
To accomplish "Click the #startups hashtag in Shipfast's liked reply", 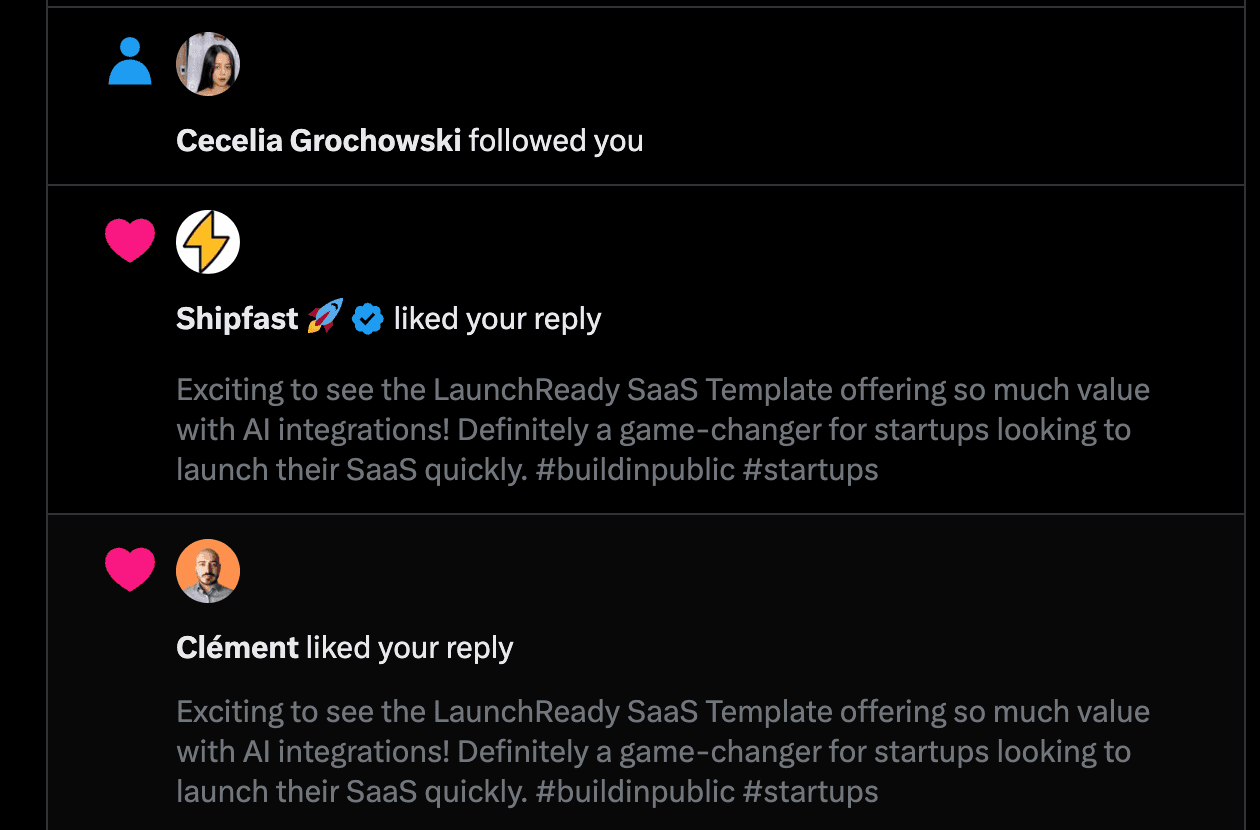I will (812, 468).
